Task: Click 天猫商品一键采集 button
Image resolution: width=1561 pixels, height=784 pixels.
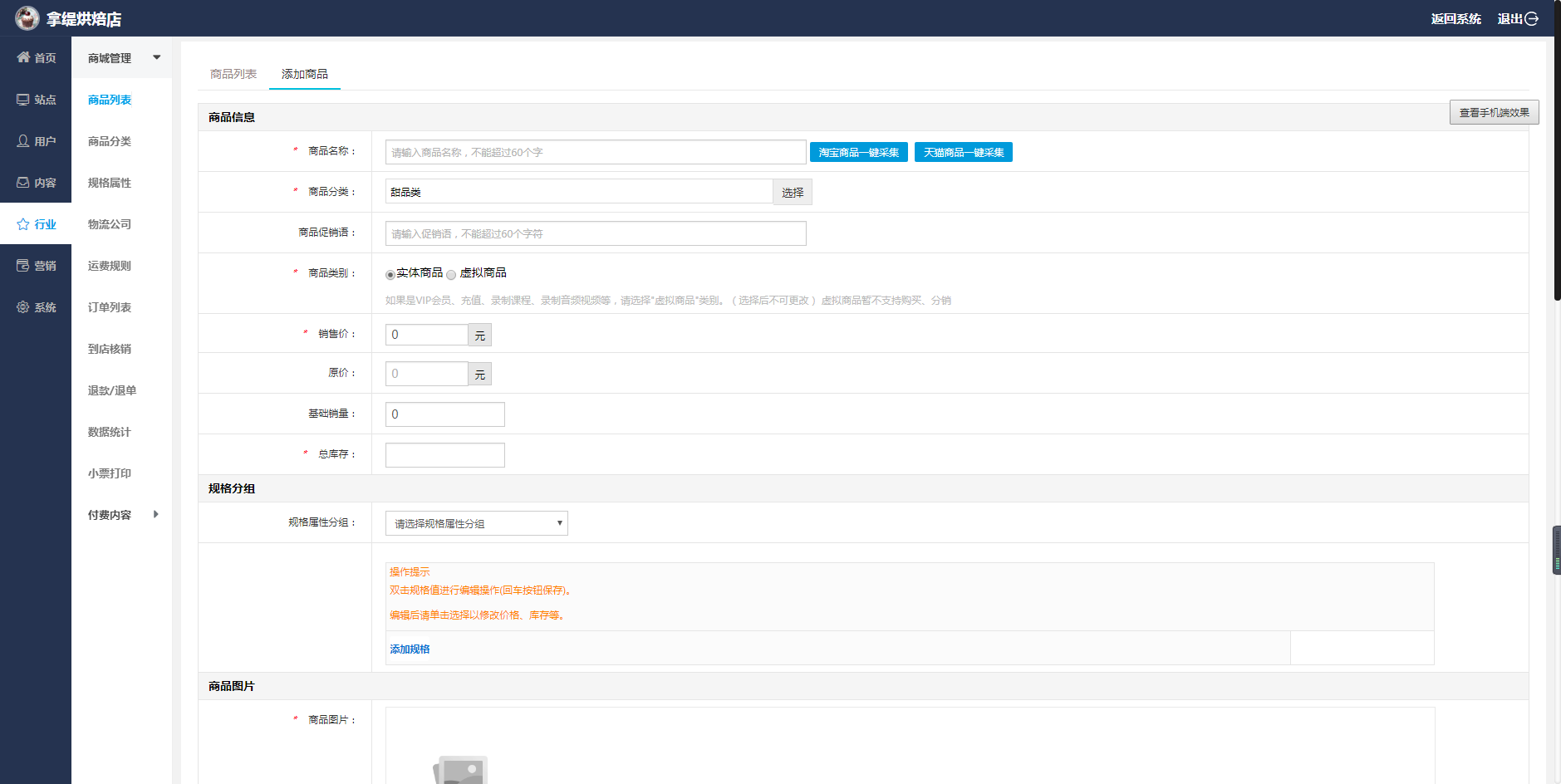Action: 964,152
